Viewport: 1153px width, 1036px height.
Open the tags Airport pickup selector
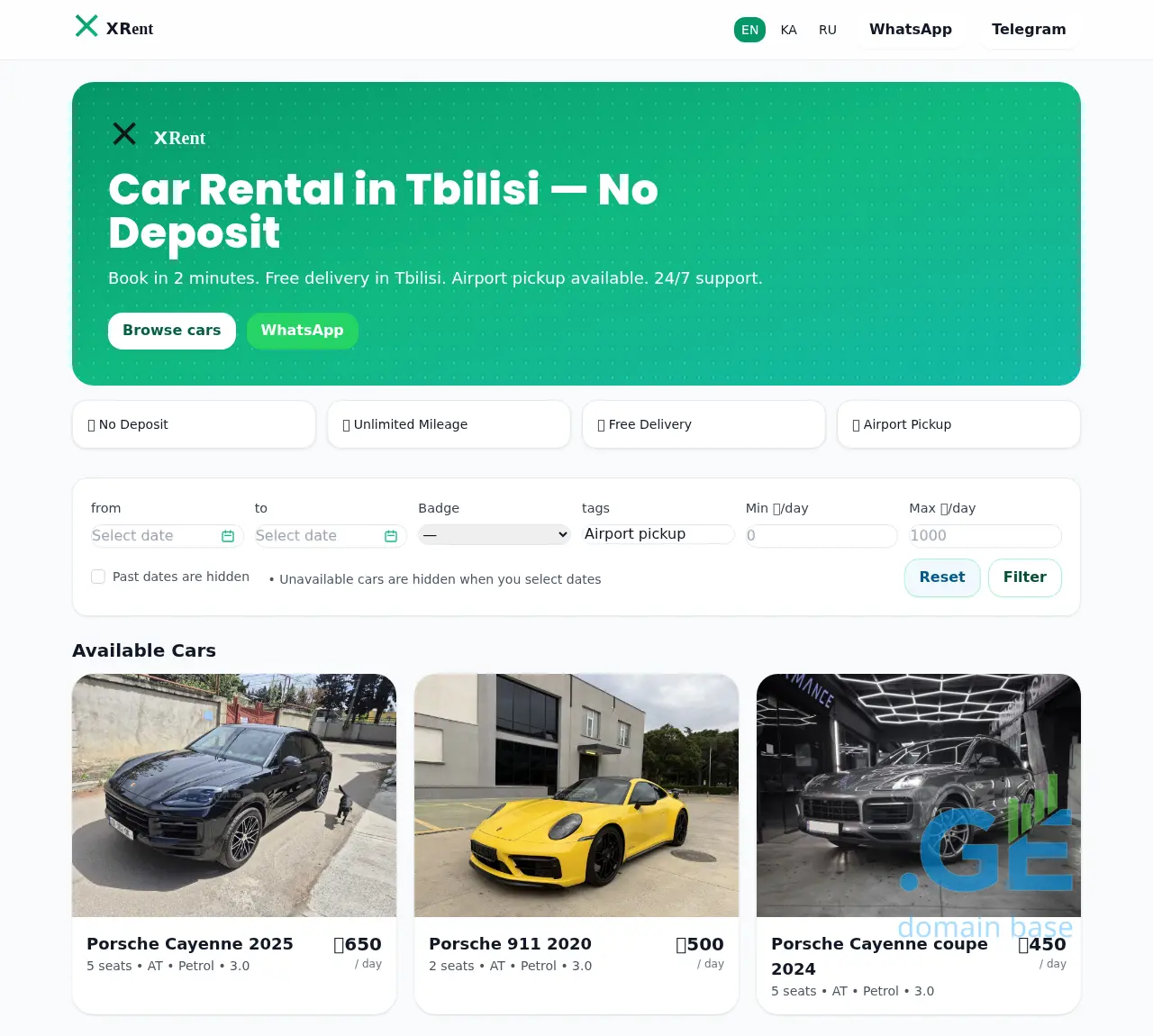(x=658, y=534)
